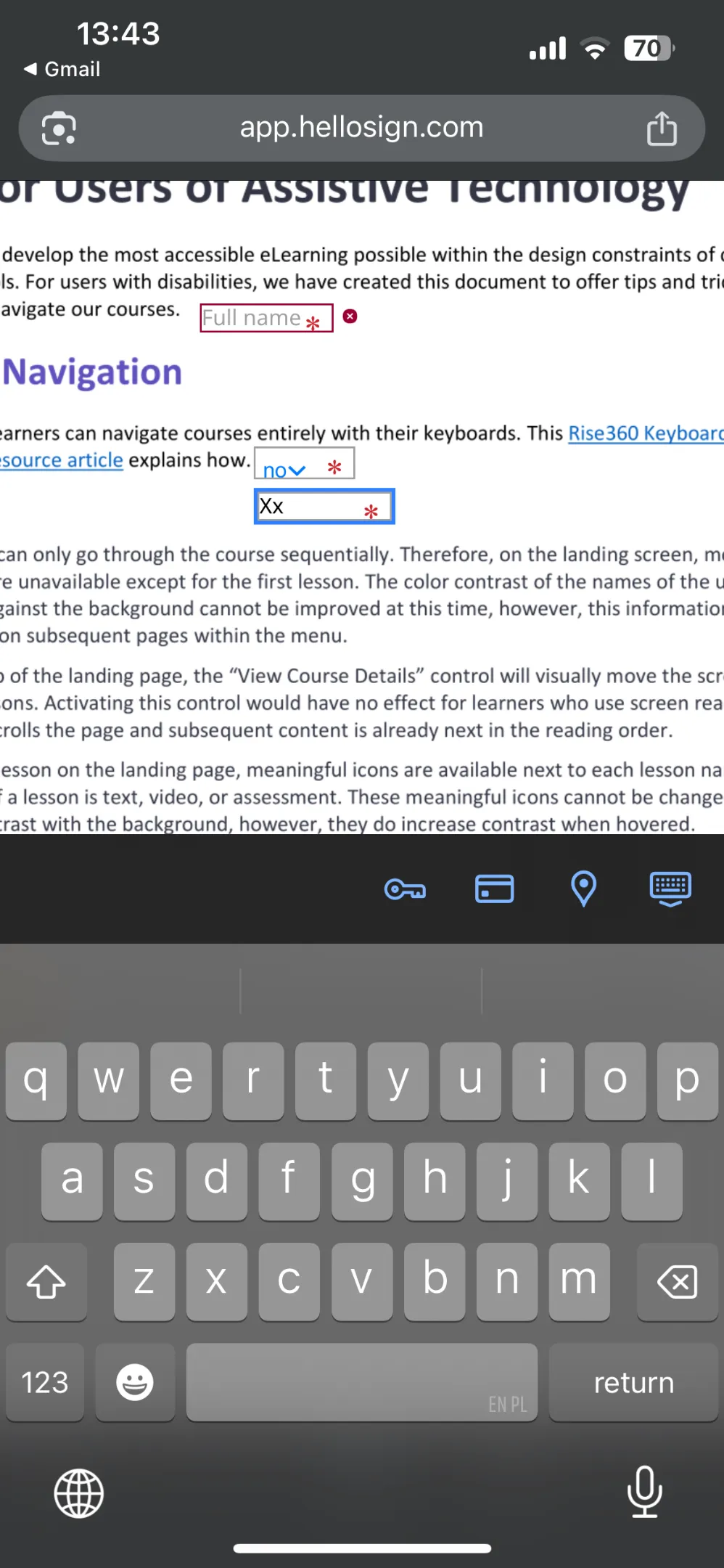The image size is (724, 1568).
Task: Tap the letter n key
Action: 507,1281
